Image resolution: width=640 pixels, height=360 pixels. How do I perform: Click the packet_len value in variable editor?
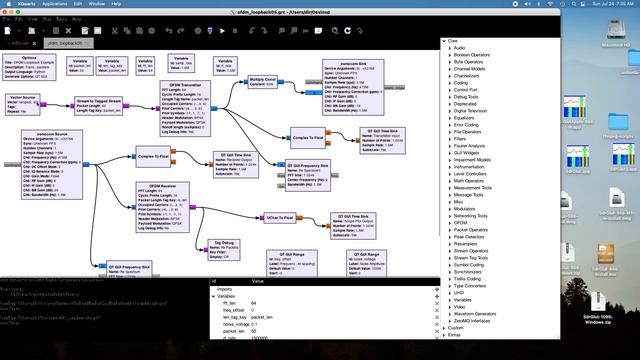[x=253, y=331]
